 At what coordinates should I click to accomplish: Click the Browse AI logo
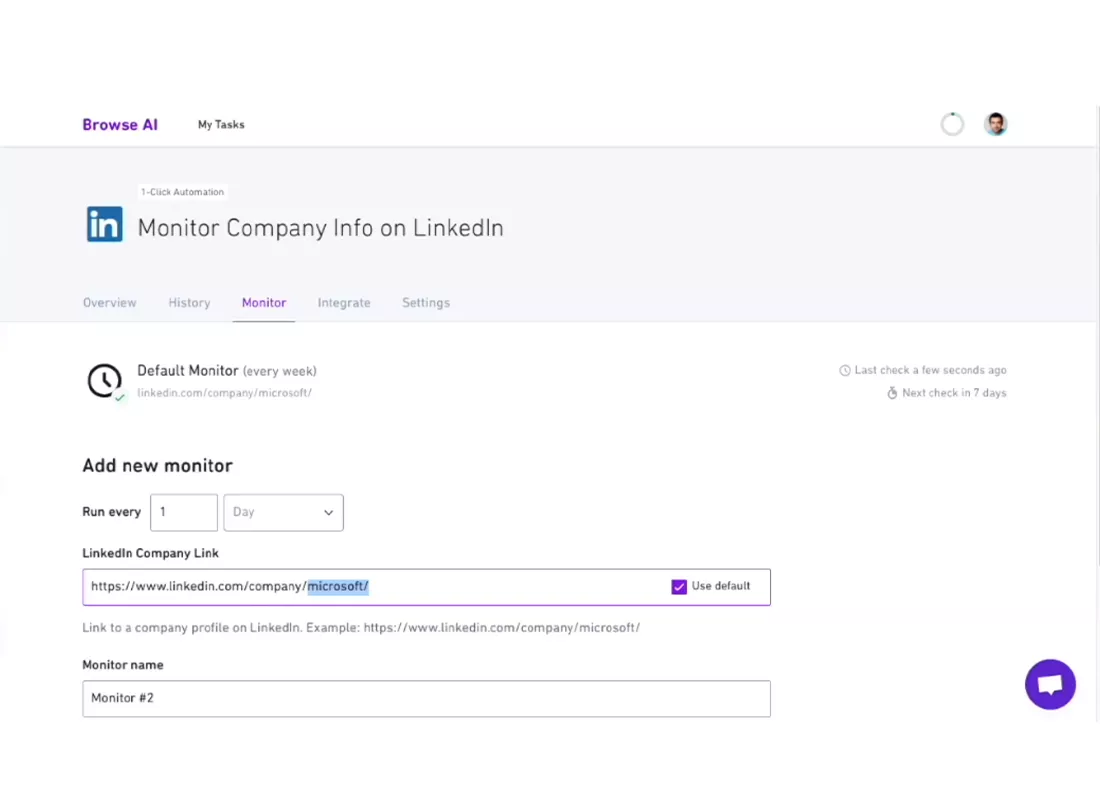[x=120, y=125]
